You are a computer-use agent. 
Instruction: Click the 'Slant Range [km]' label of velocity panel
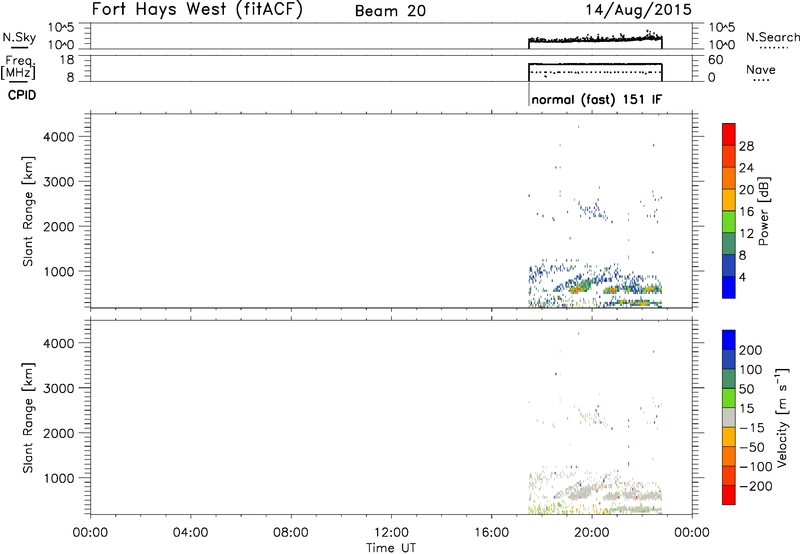click(28, 418)
